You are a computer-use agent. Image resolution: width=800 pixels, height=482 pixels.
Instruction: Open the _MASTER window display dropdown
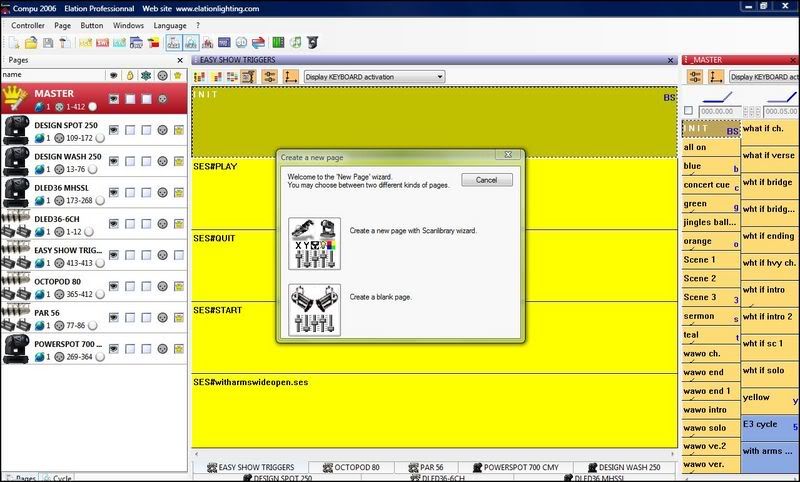tap(764, 77)
